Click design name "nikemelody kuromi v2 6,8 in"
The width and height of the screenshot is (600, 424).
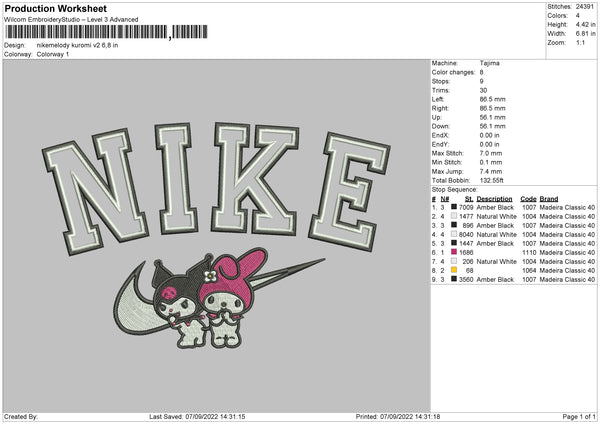(x=77, y=45)
